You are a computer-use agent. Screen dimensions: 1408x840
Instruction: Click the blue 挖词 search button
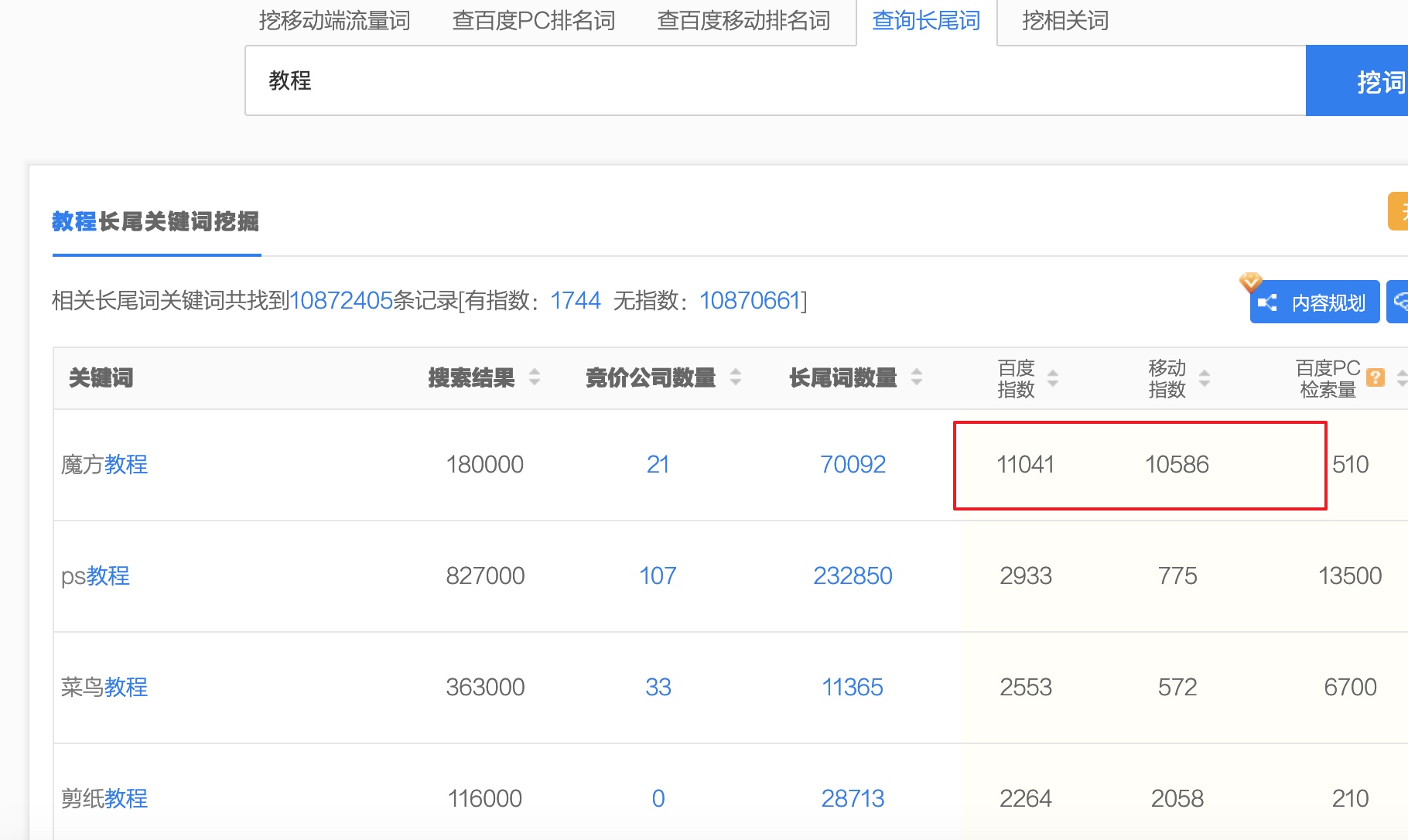(x=1357, y=80)
